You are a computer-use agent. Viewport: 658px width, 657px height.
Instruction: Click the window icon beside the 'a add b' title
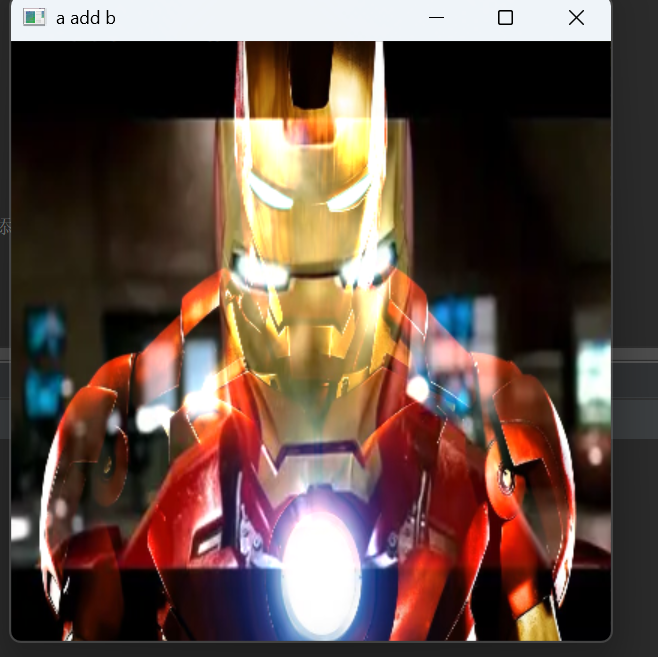(x=34, y=18)
